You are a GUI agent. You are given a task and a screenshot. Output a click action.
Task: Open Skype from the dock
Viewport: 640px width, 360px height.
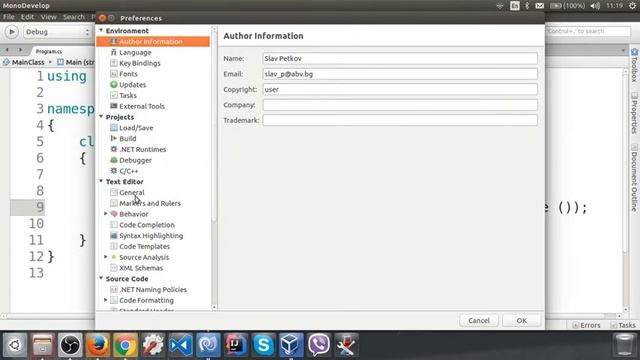(263, 345)
